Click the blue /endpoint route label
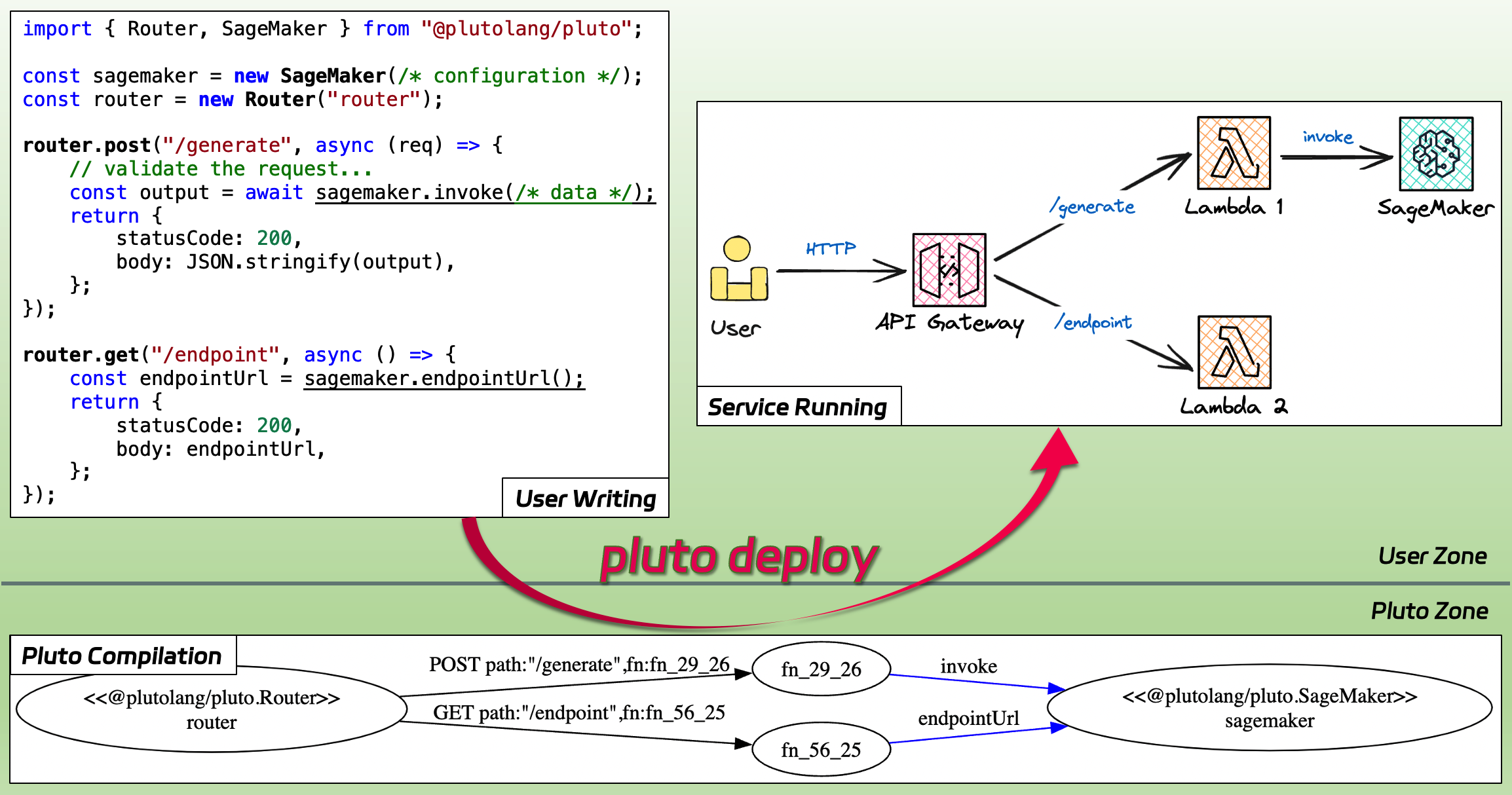The height and width of the screenshot is (795, 1512). 1093,322
